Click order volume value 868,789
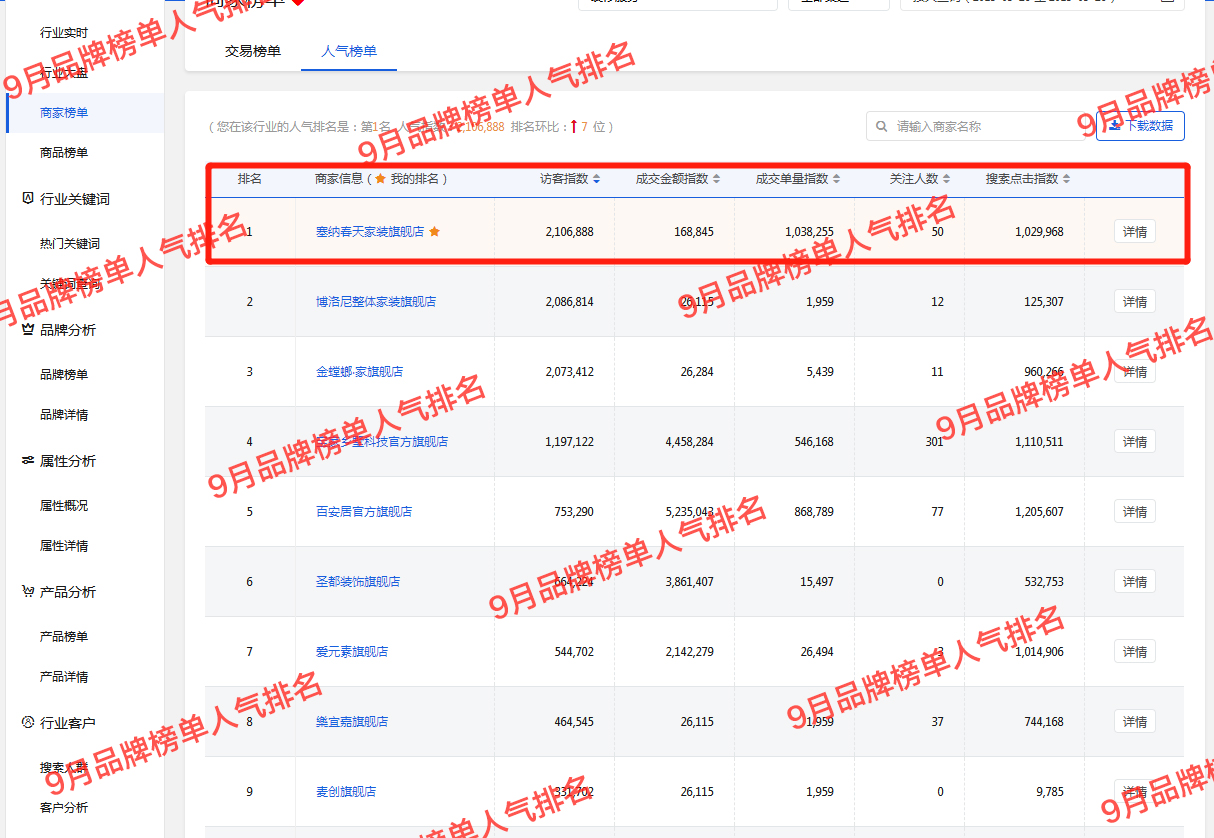Screen dimensions: 1214x838 [x=814, y=512]
